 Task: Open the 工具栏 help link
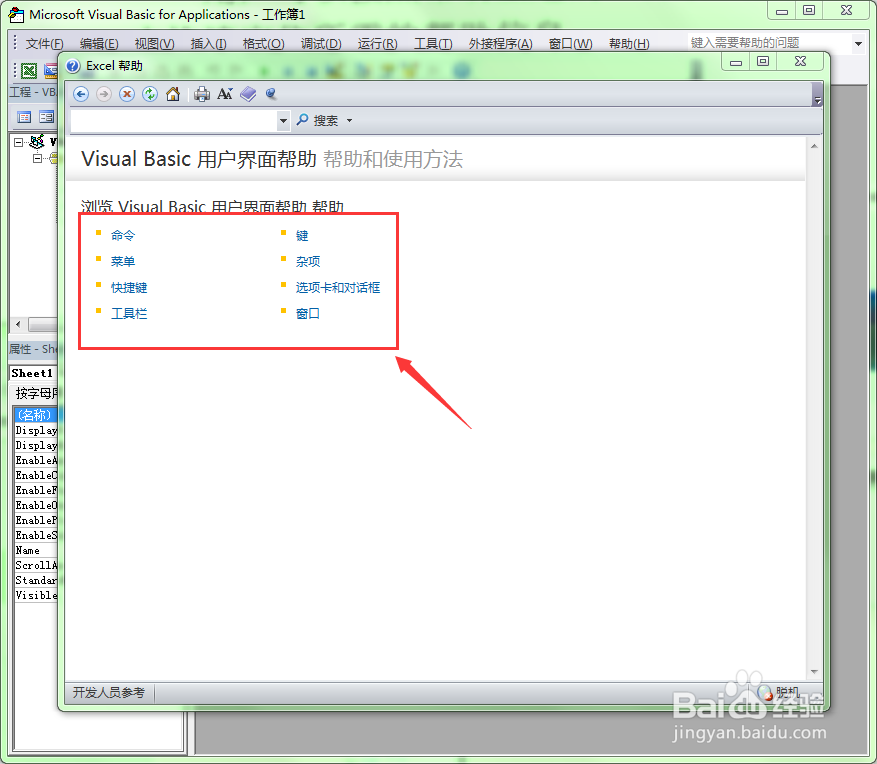(x=129, y=313)
